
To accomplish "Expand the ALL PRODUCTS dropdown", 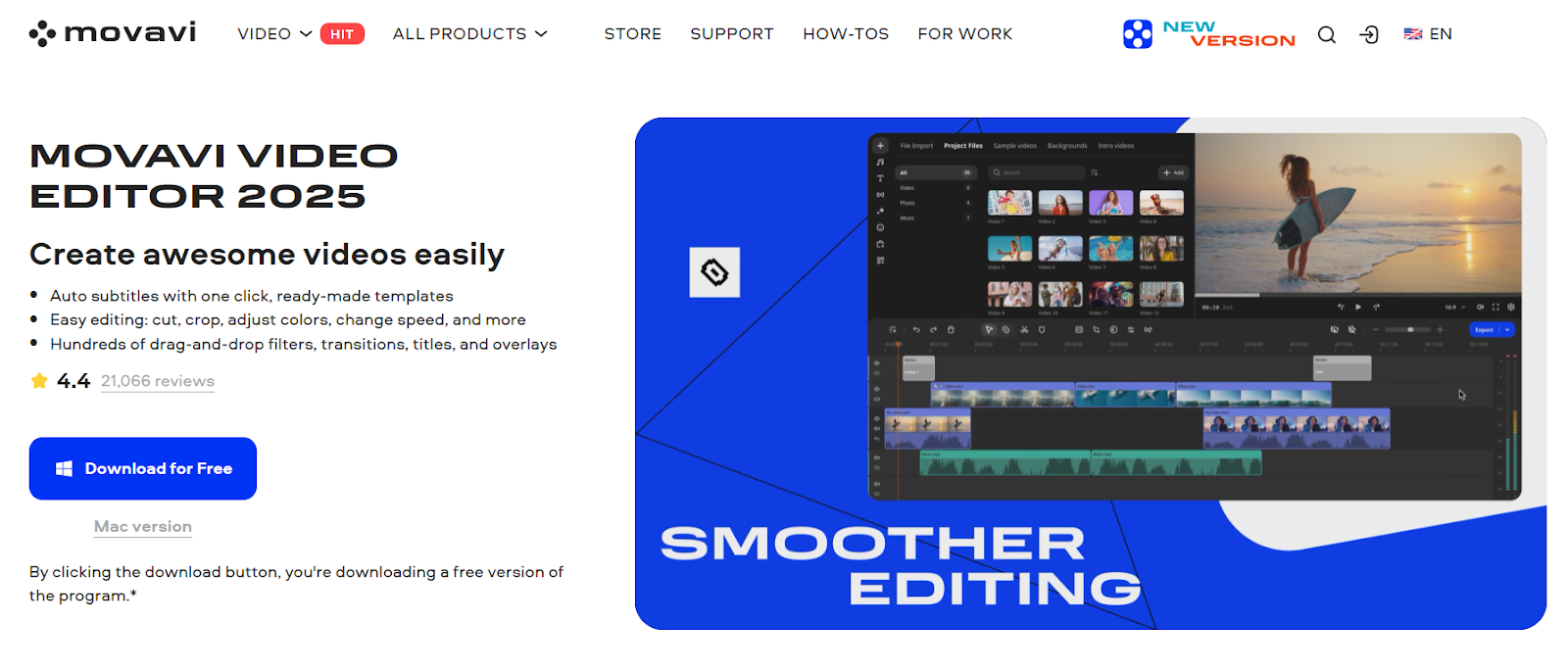I will click(x=469, y=34).
